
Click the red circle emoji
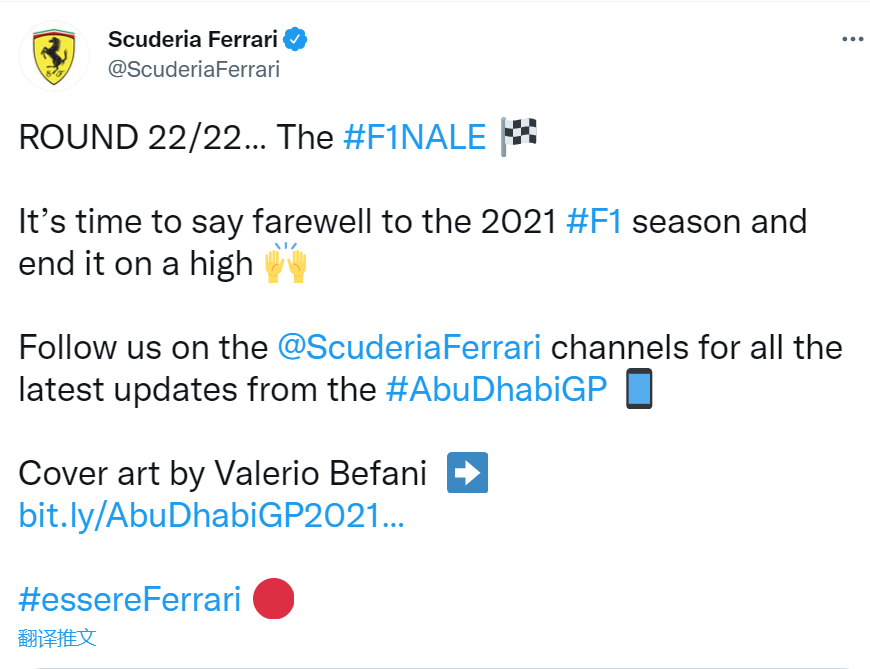click(x=273, y=599)
